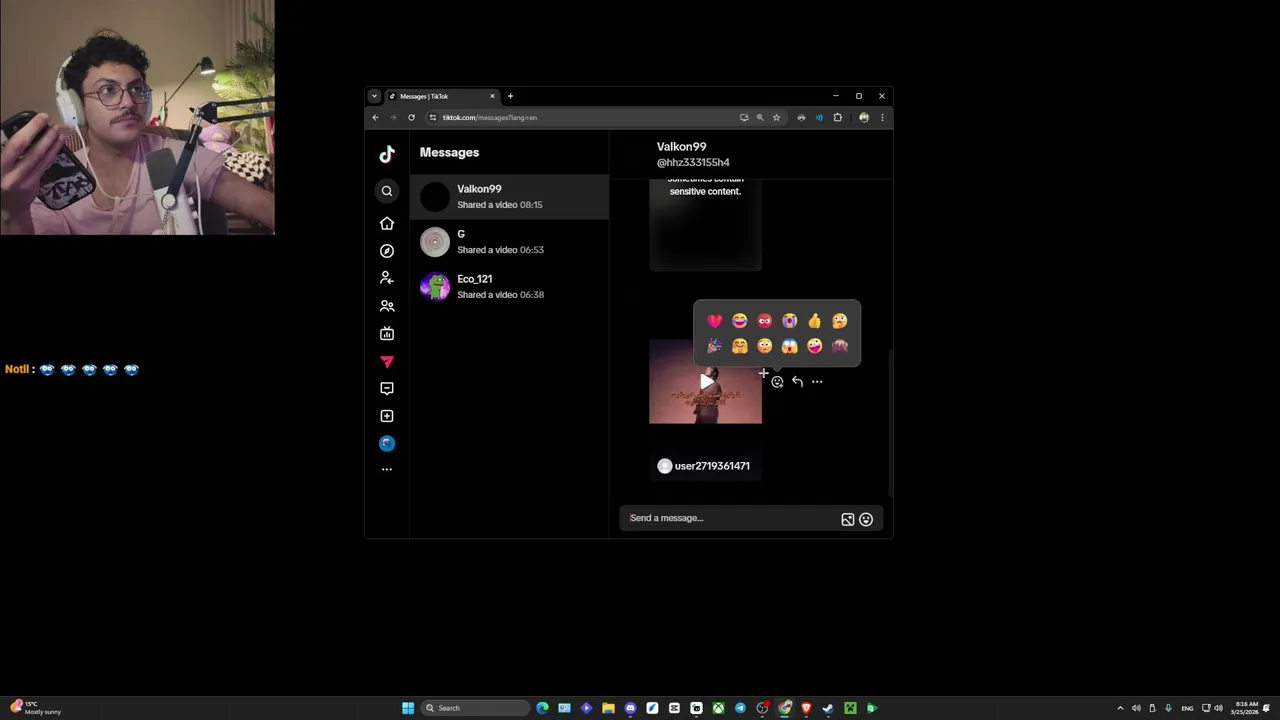This screenshot has width=1280, height=720.
Task: Pick the laughing face emoji next to heart
Action: 739,321
